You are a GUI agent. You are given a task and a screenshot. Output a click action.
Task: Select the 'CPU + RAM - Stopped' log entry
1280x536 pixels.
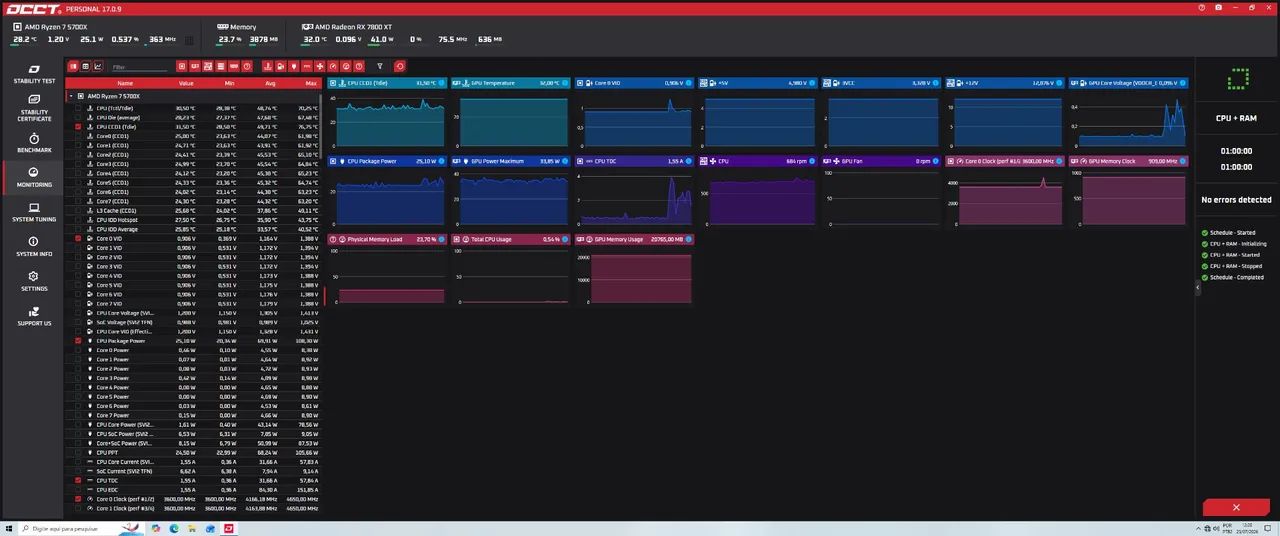pos(1238,266)
